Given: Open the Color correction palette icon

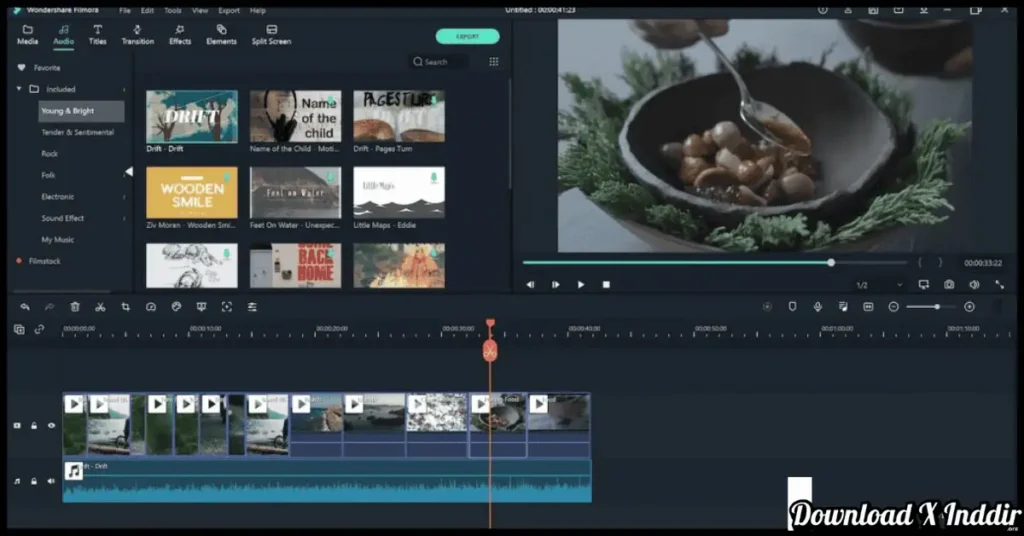Looking at the screenshot, I should [176, 307].
